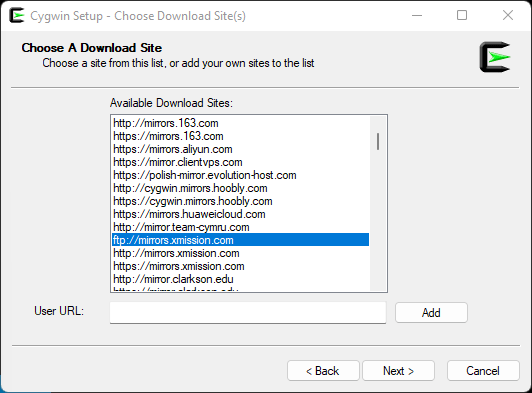Click the download sites list scrollbar thumb
Viewport: 532px width, 393px height.
pyautogui.click(x=378, y=141)
